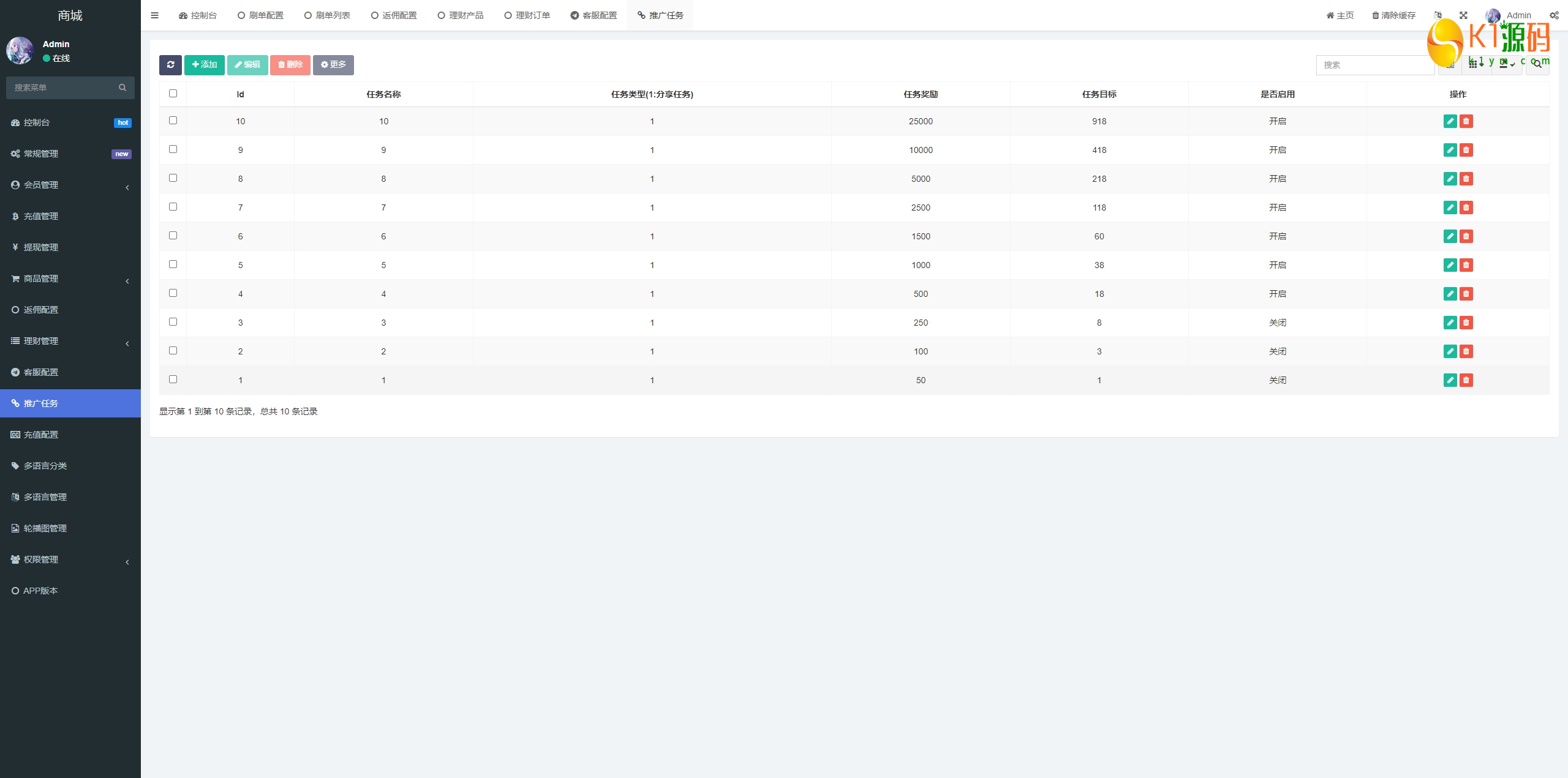
Task: Click the red delete icon for row 7
Action: click(x=1466, y=208)
